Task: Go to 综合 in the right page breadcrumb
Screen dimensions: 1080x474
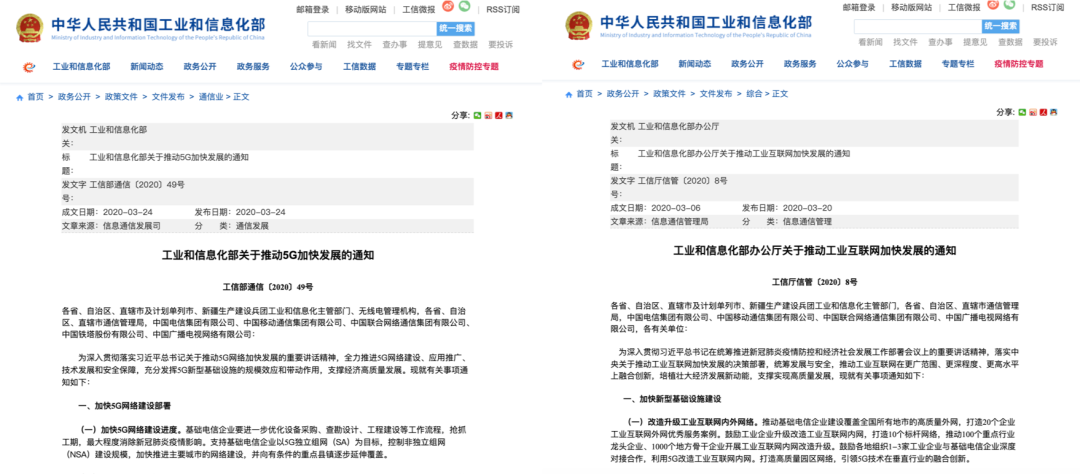Action: pos(755,94)
